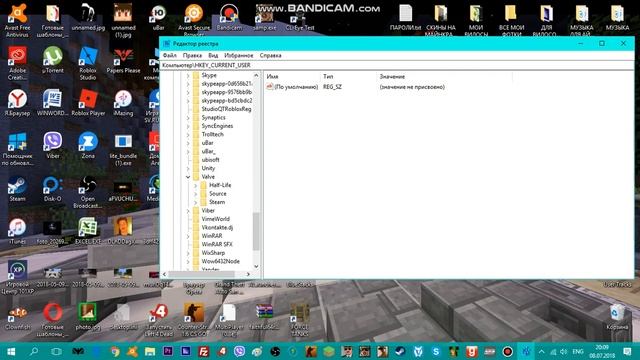Open the Bandicam desktop shortcut

[x=229, y=18]
